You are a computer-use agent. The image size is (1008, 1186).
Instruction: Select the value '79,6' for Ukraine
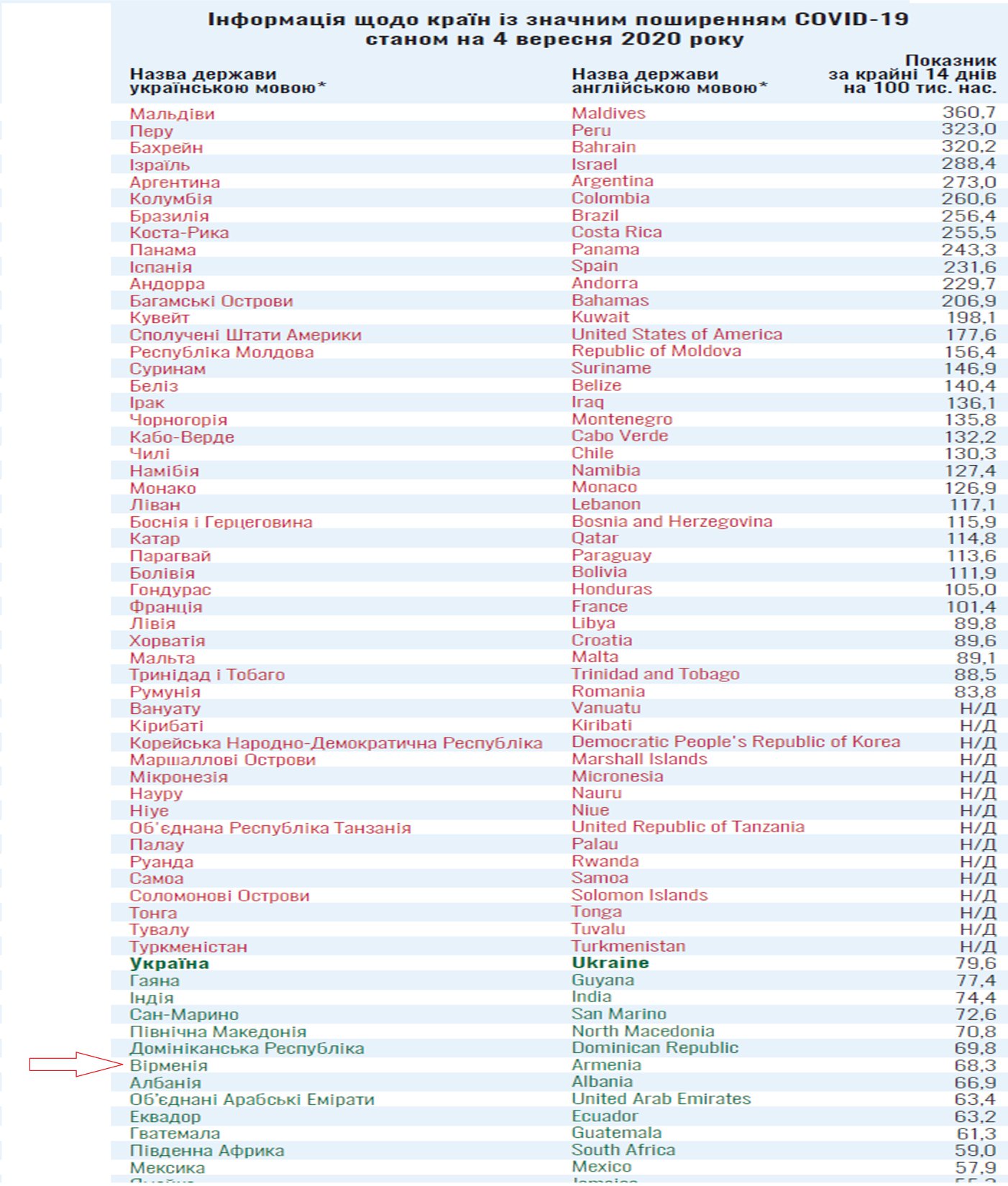pos(975,962)
